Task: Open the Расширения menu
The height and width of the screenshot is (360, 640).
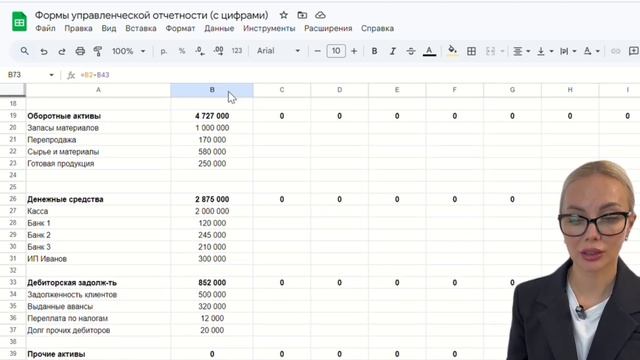Action: pyautogui.click(x=328, y=29)
